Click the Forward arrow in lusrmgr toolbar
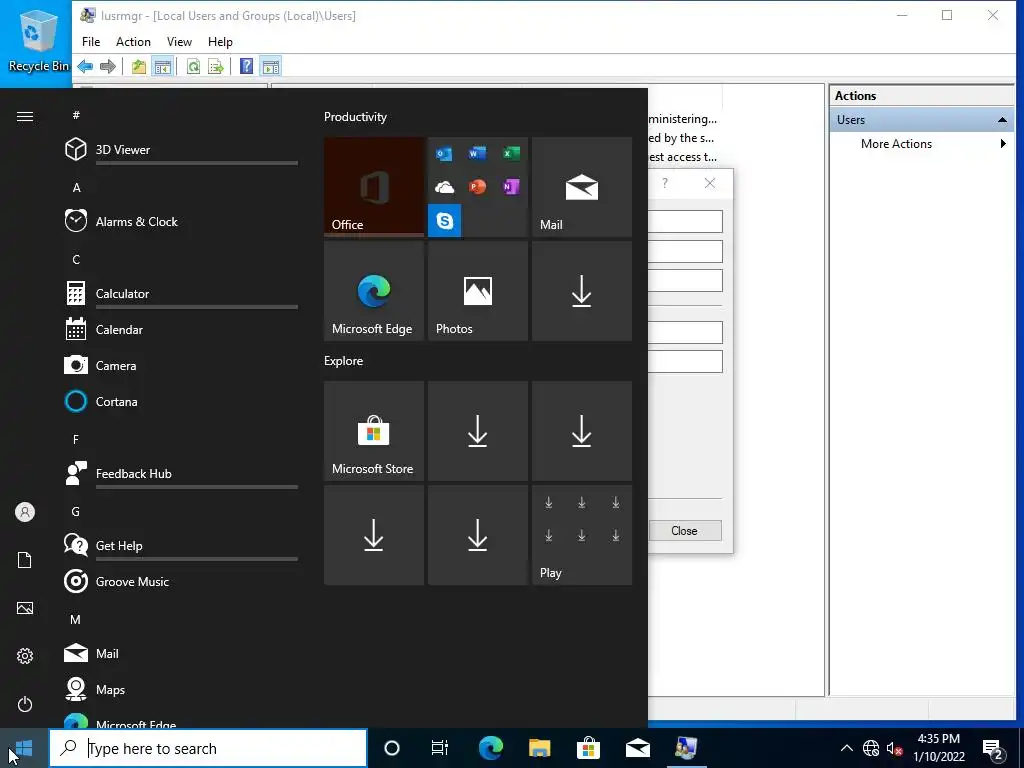 (x=108, y=66)
